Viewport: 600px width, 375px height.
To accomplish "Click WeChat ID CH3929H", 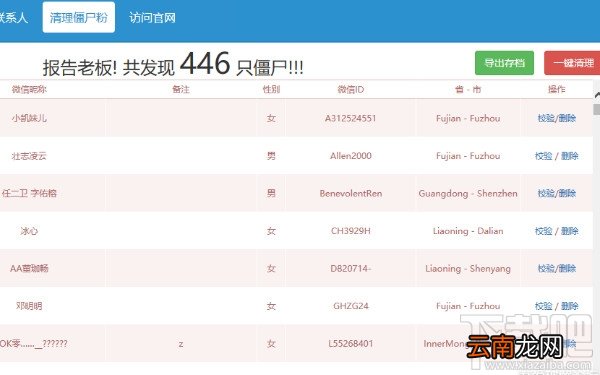I will point(351,231).
